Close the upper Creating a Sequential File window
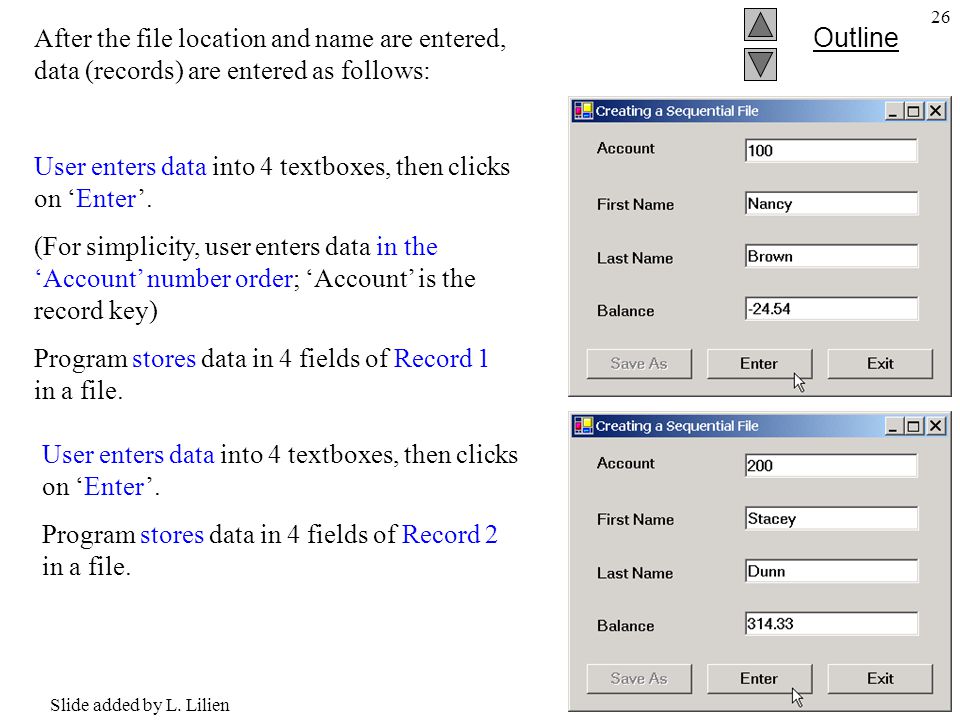This screenshot has width=960, height=720. (936, 111)
